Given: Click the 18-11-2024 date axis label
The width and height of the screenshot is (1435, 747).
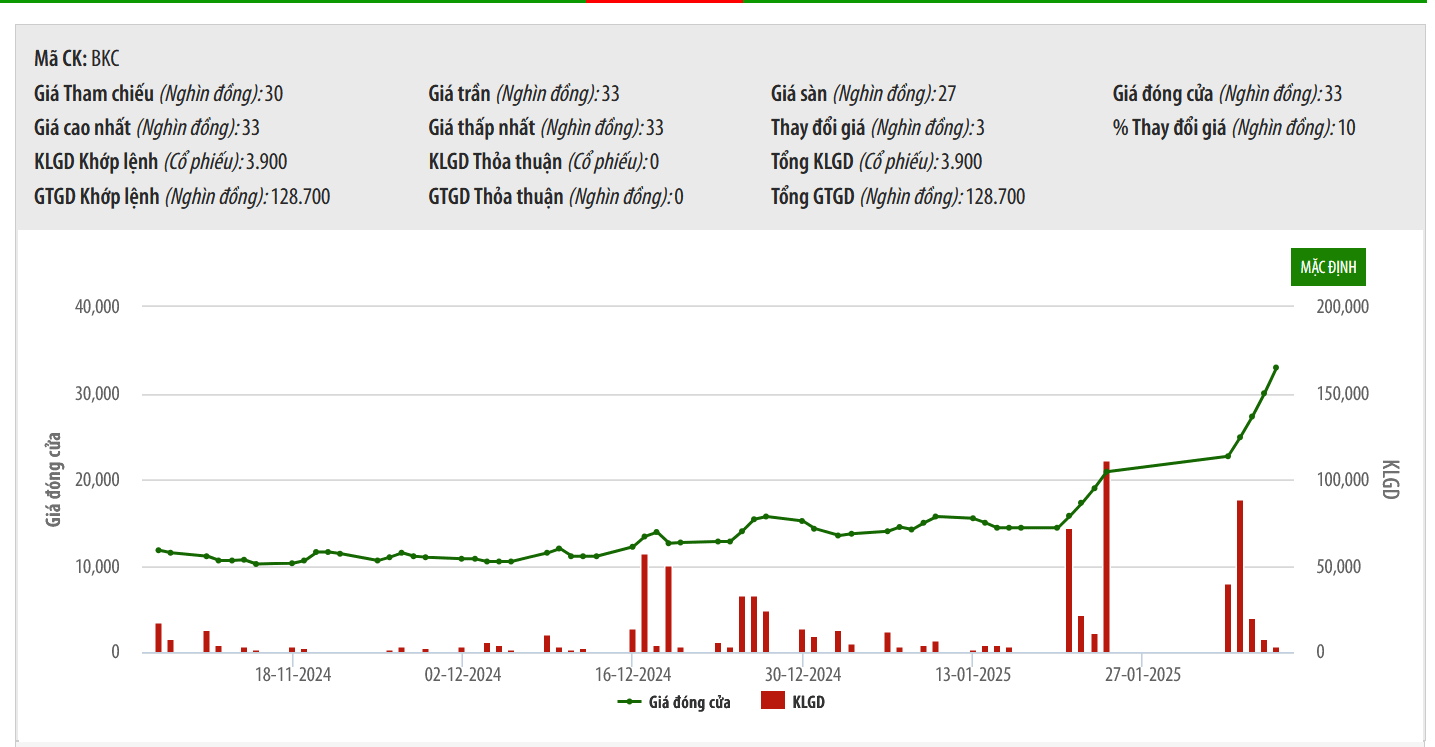Looking at the screenshot, I should 293,675.
